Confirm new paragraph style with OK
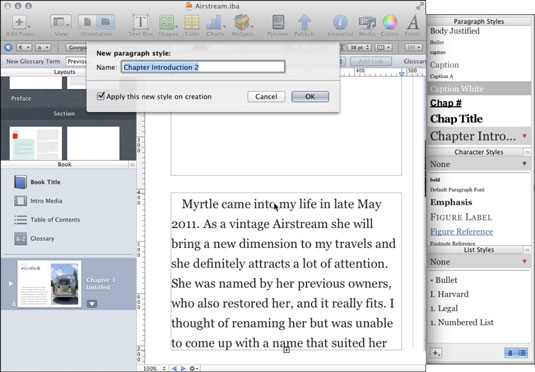 pos(310,97)
